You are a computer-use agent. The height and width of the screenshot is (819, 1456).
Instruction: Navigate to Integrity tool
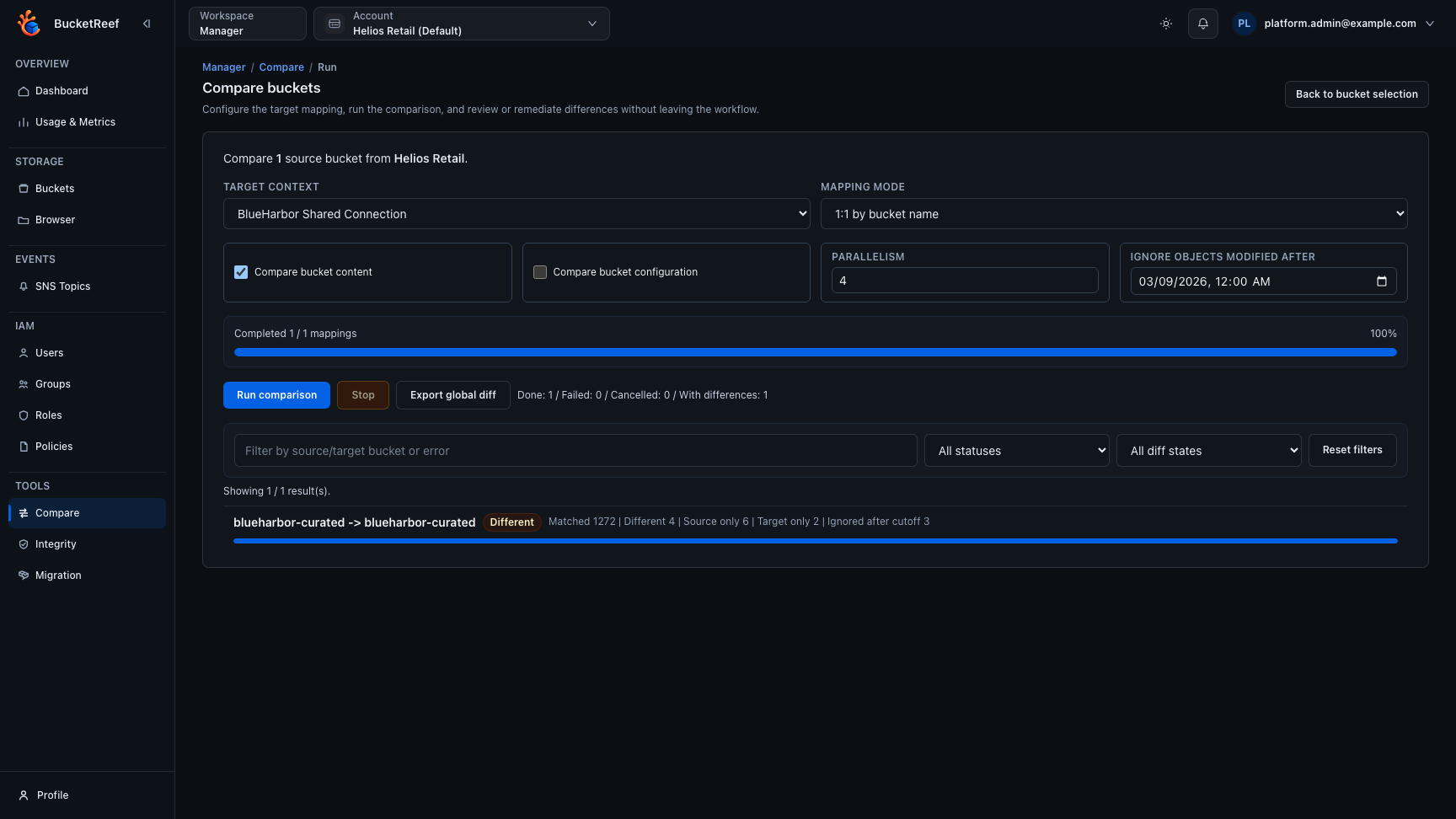87,544
